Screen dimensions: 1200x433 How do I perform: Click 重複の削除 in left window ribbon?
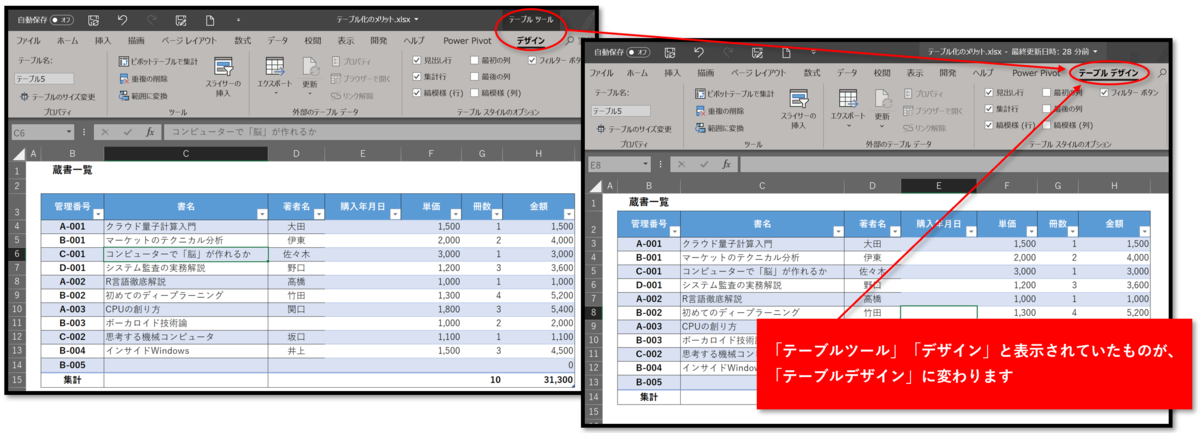[x=143, y=79]
